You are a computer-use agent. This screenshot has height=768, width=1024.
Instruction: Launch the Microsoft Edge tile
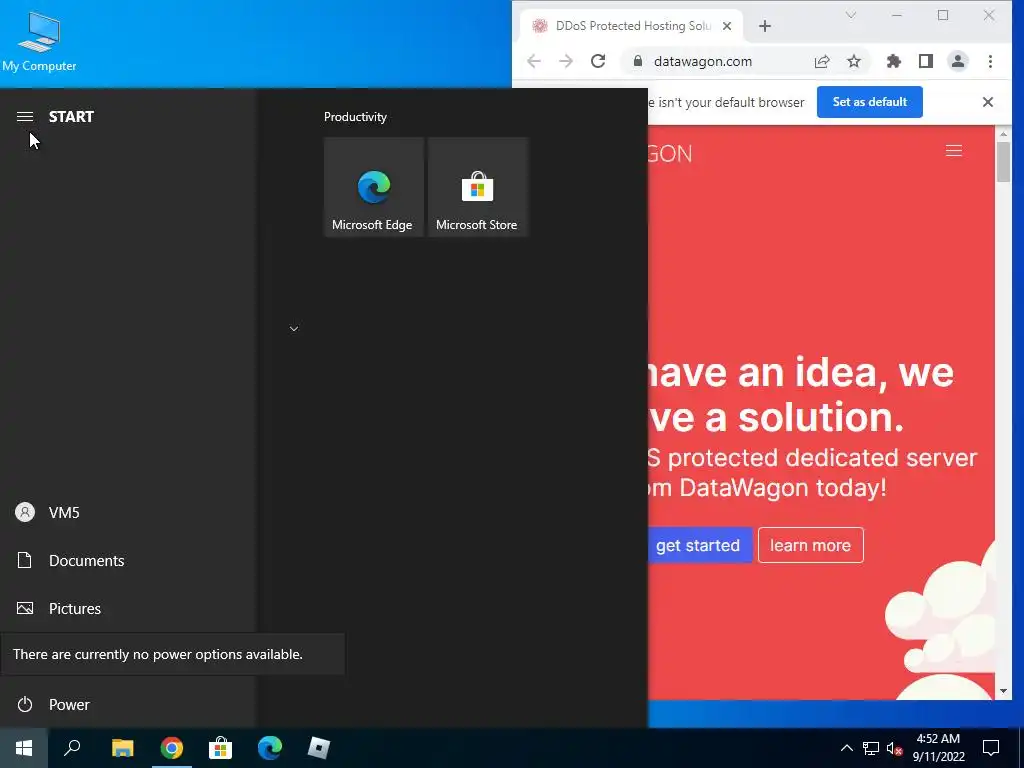click(x=374, y=187)
